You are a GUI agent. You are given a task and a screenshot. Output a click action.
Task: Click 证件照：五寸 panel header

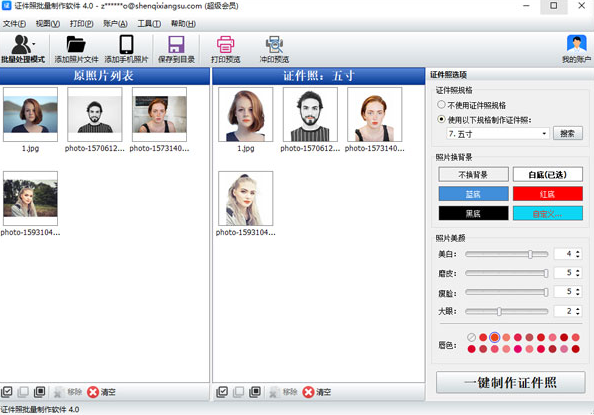click(319, 76)
